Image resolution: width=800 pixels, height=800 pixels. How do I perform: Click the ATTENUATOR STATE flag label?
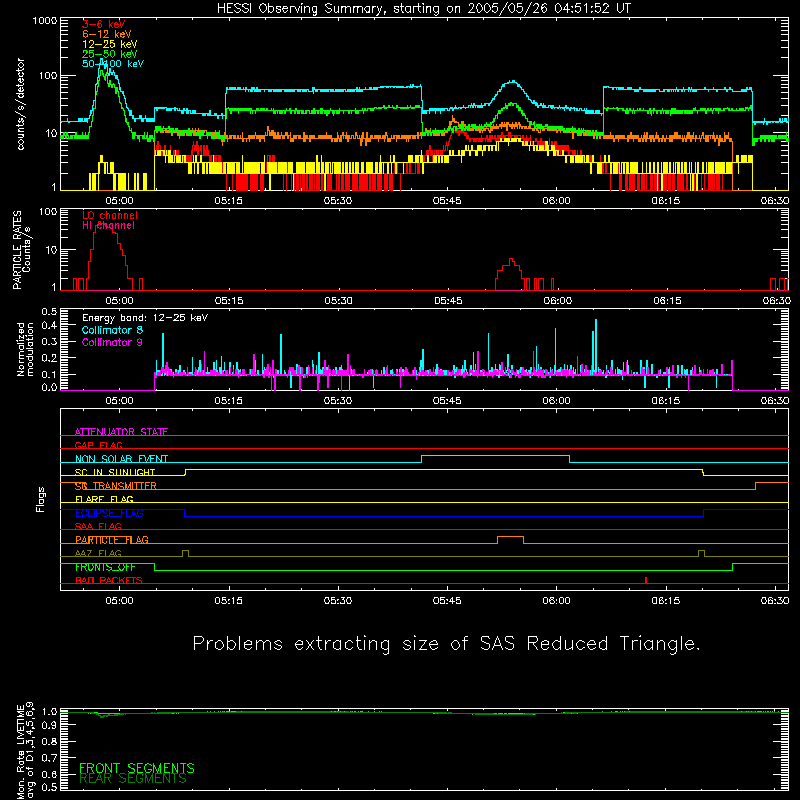pyautogui.click(x=121, y=432)
